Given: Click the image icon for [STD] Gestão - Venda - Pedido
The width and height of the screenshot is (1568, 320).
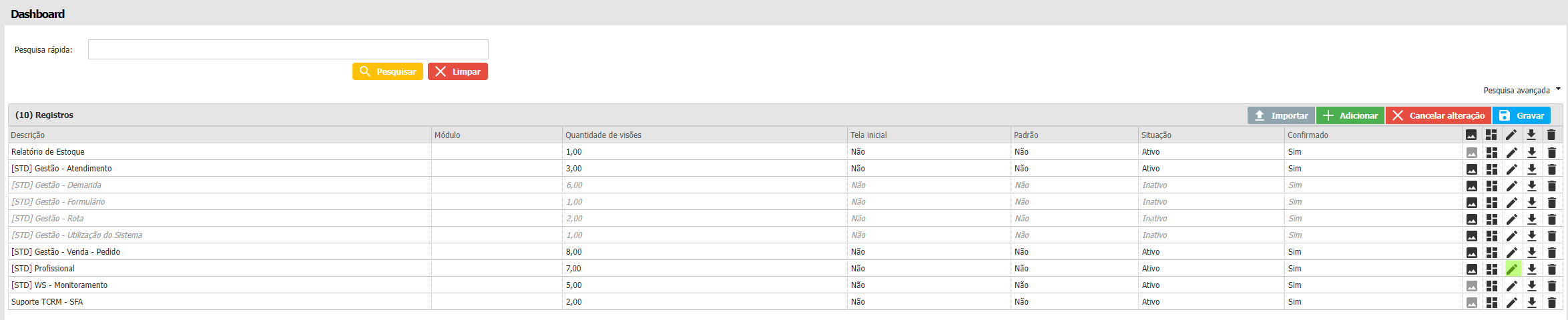Looking at the screenshot, I should pyautogui.click(x=1472, y=253).
